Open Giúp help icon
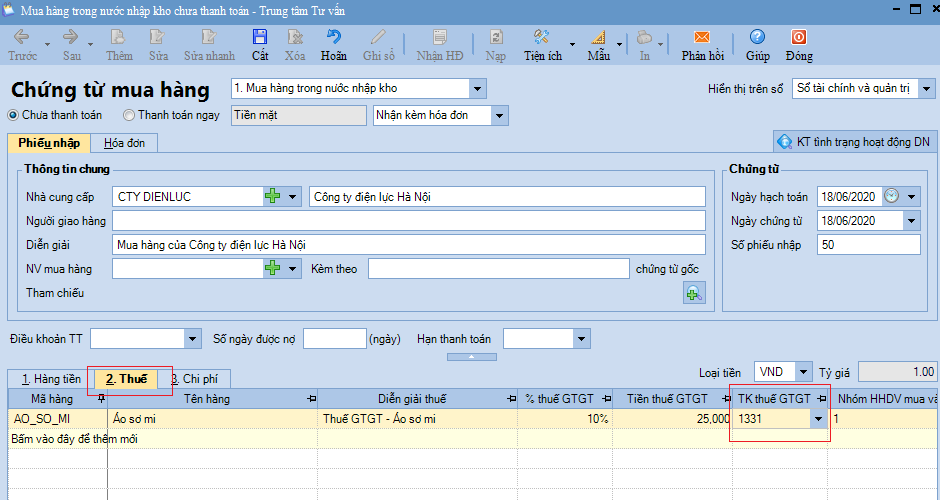This screenshot has width=940, height=500. coord(757,37)
